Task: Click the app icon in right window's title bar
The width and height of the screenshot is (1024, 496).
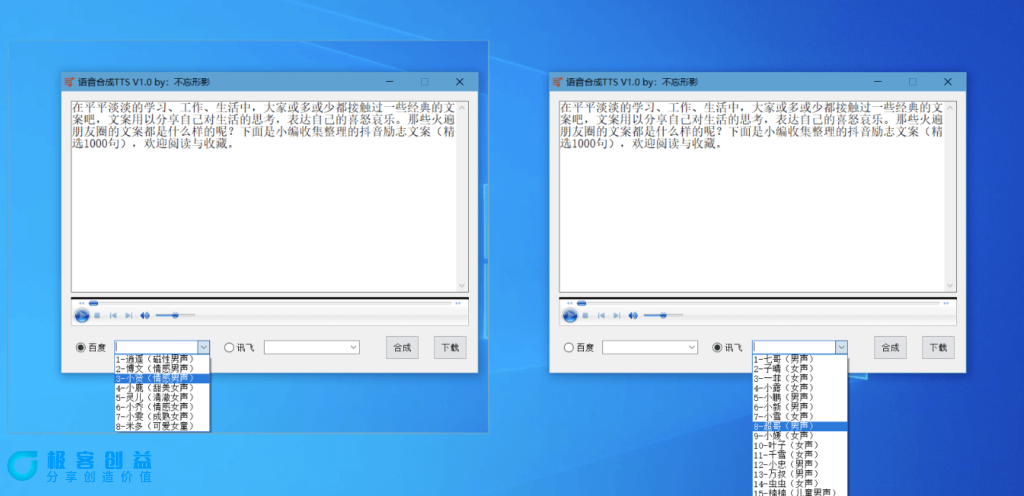Action: 557,82
